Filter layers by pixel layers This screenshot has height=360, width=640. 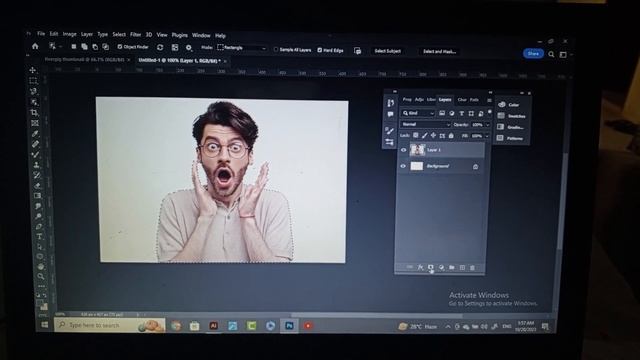tap(442, 113)
